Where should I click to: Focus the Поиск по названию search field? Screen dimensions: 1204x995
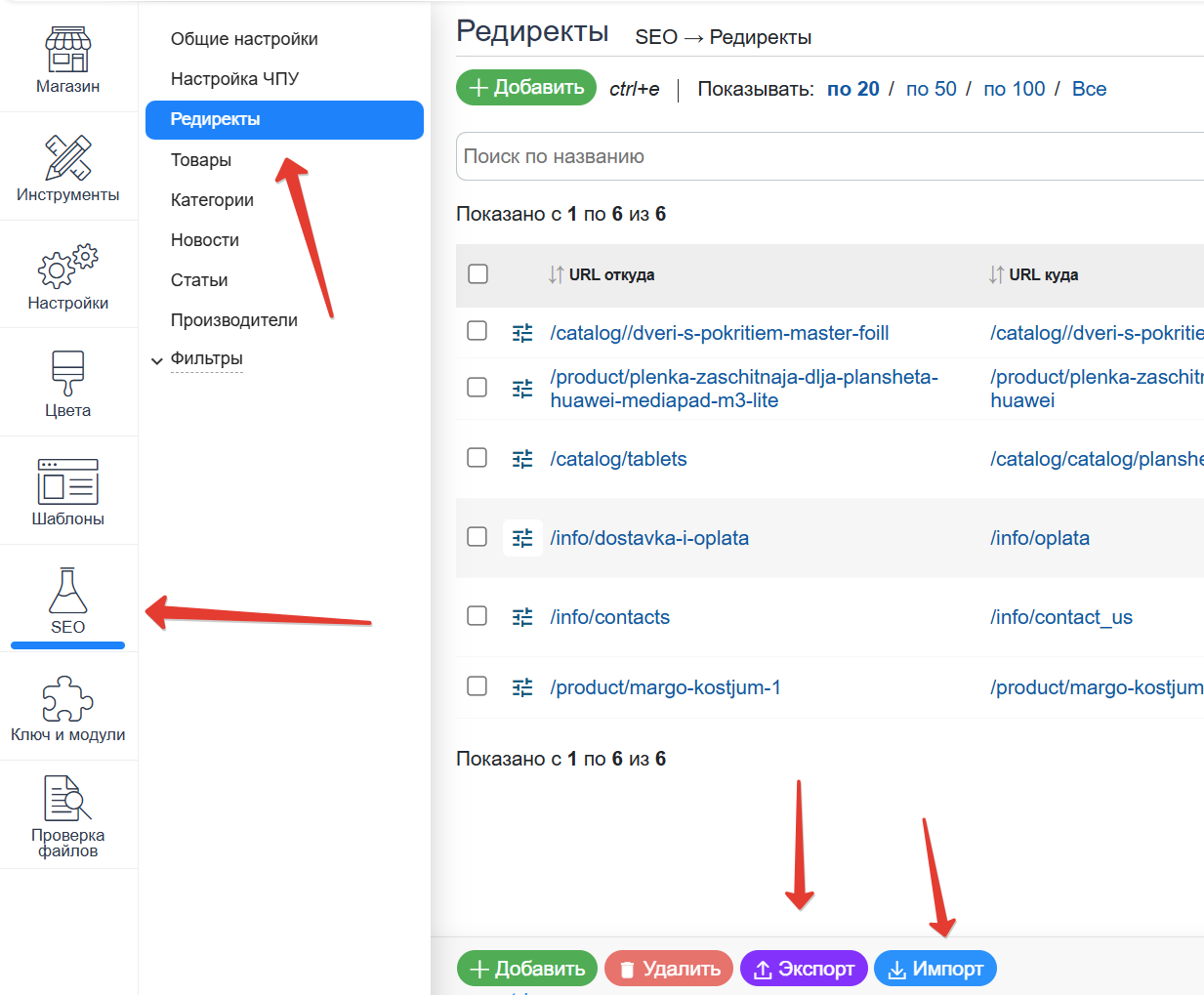830,156
